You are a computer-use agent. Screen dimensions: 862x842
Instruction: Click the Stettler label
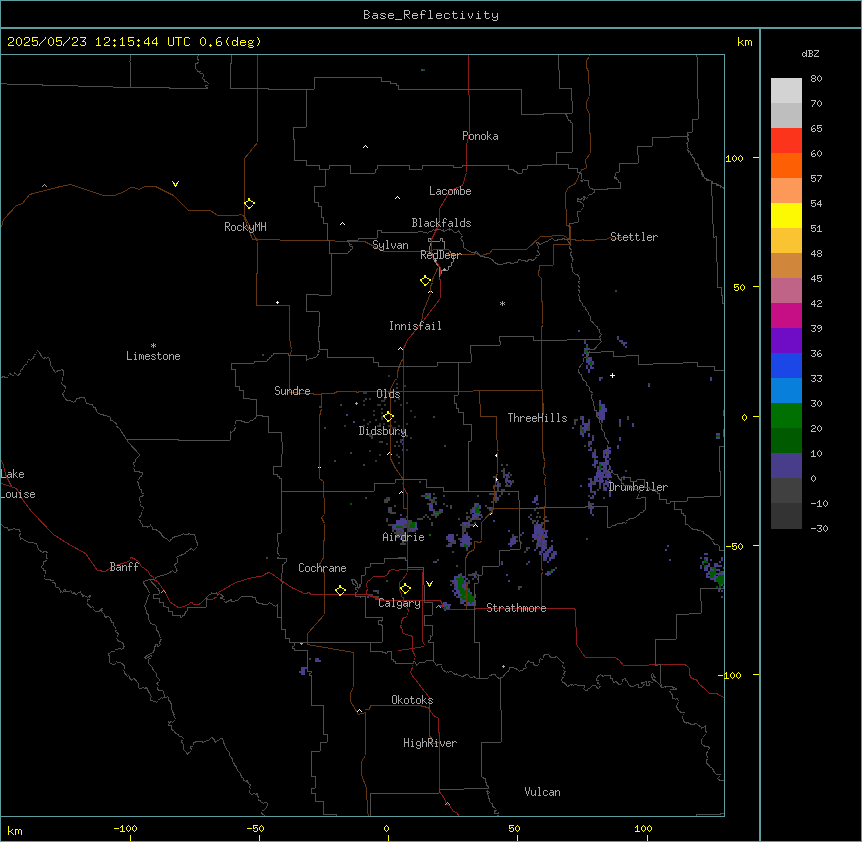point(634,237)
